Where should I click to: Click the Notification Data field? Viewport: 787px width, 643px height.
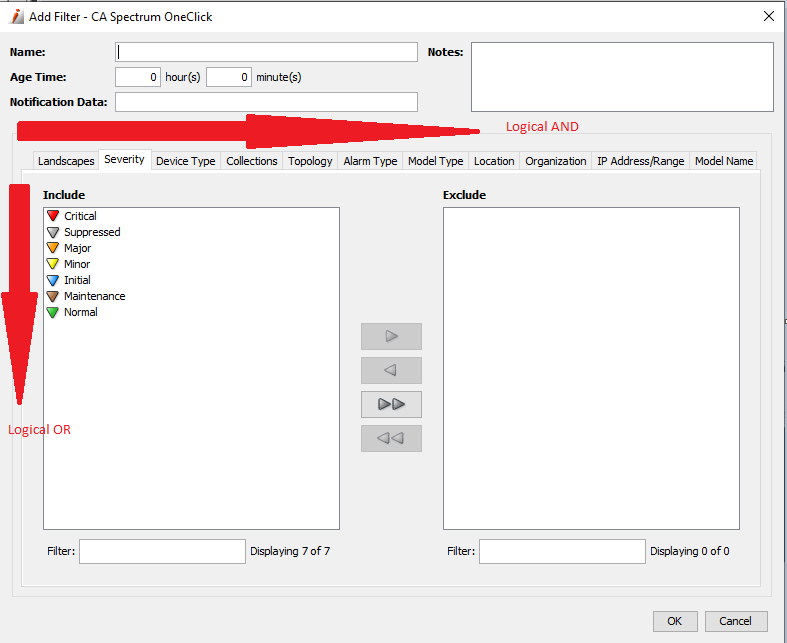267,102
